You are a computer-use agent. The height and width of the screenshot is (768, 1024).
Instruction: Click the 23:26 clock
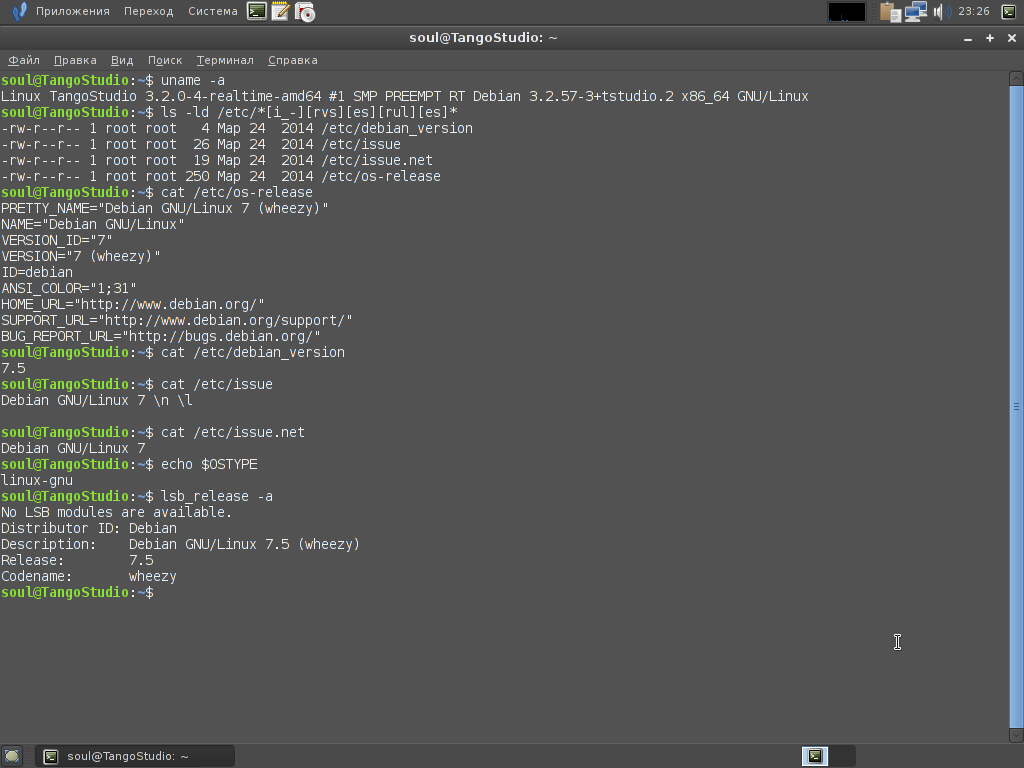click(974, 11)
